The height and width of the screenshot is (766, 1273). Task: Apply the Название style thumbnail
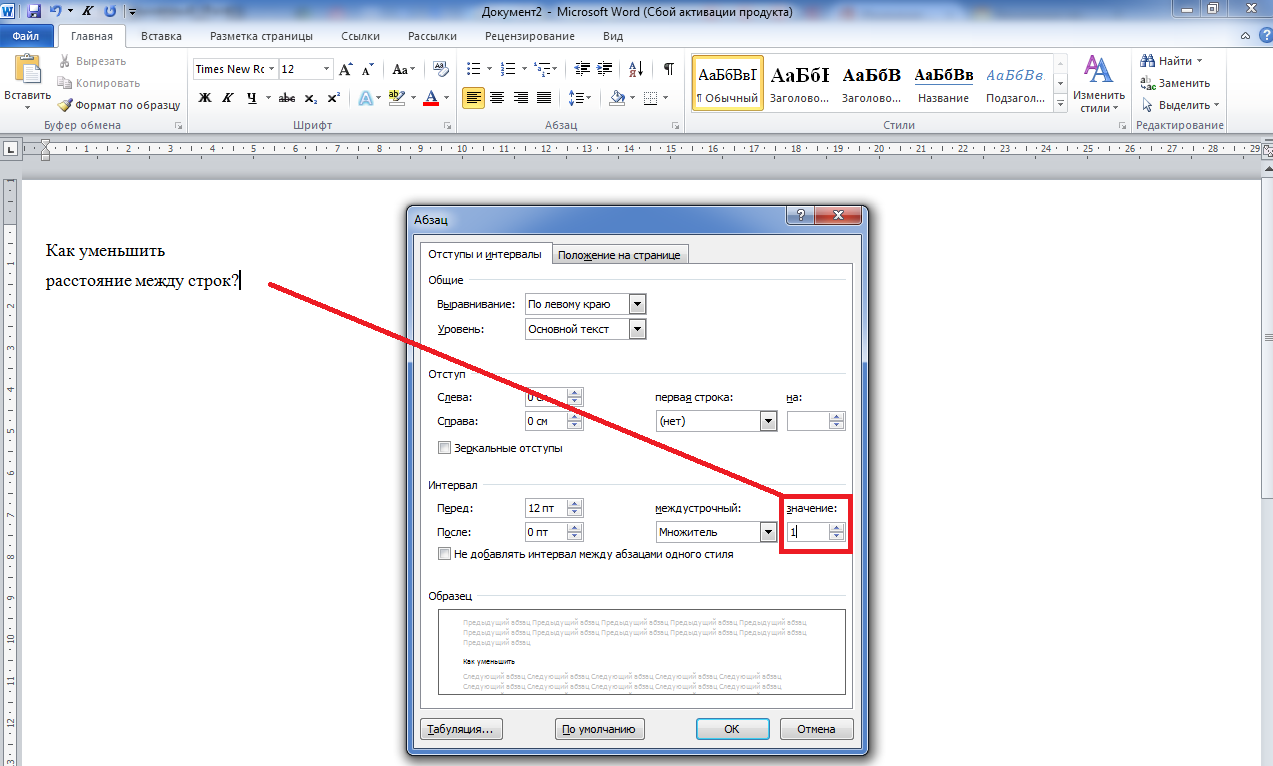tap(944, 83)
